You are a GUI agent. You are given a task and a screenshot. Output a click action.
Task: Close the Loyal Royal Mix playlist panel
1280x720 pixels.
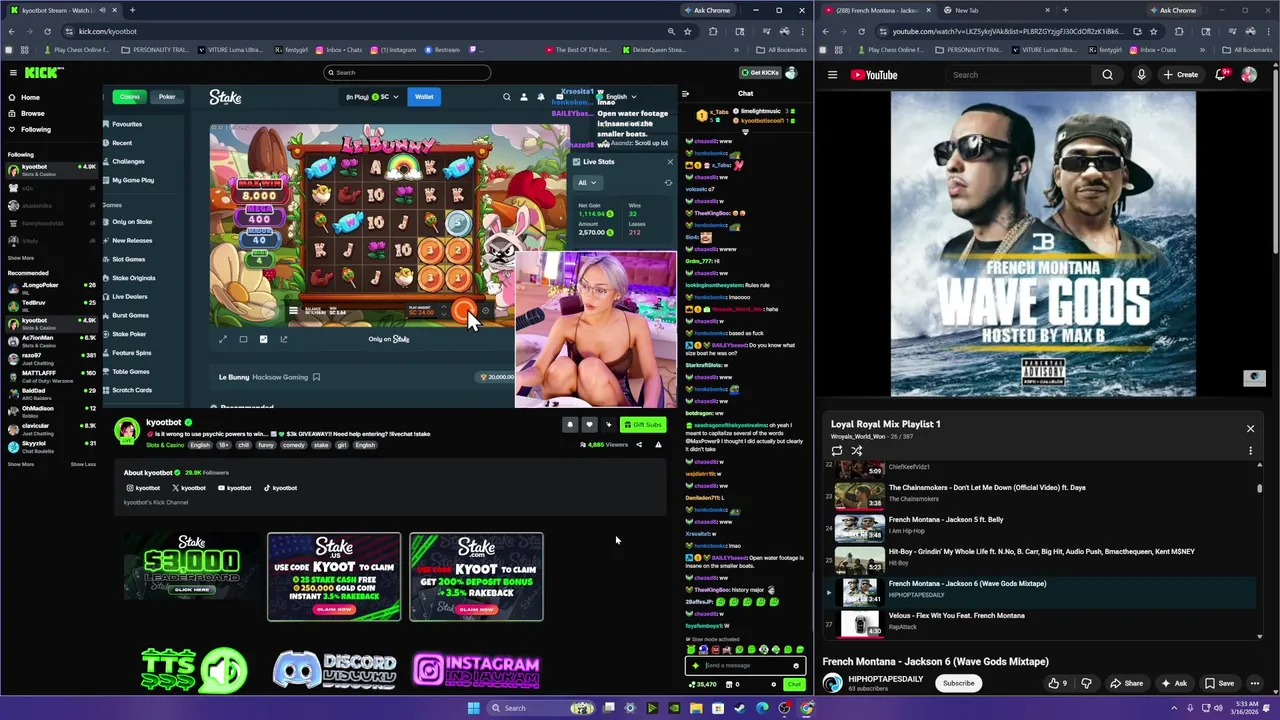[x=1250, y=429]
